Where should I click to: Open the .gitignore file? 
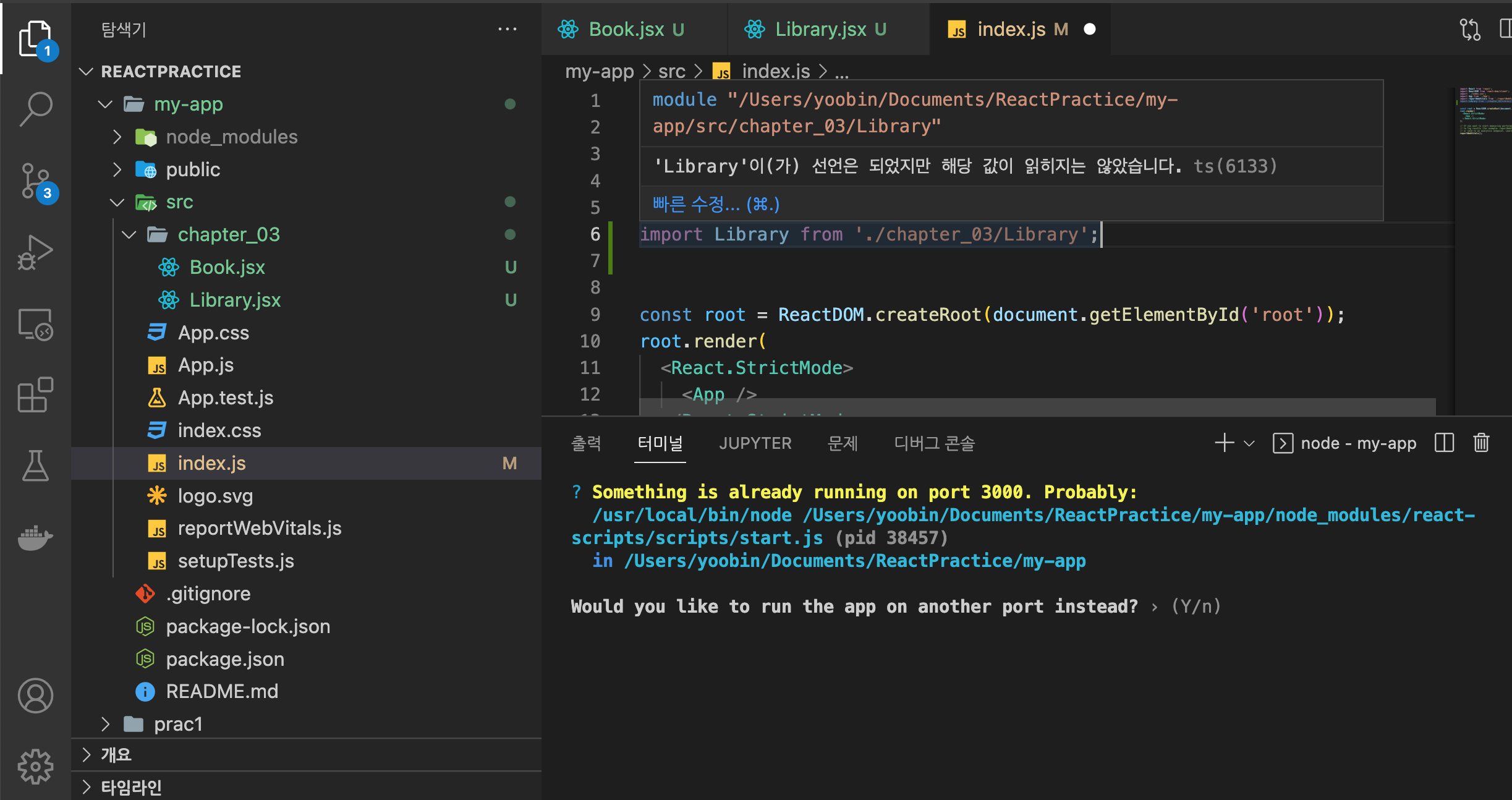click(x=306, y=594)
